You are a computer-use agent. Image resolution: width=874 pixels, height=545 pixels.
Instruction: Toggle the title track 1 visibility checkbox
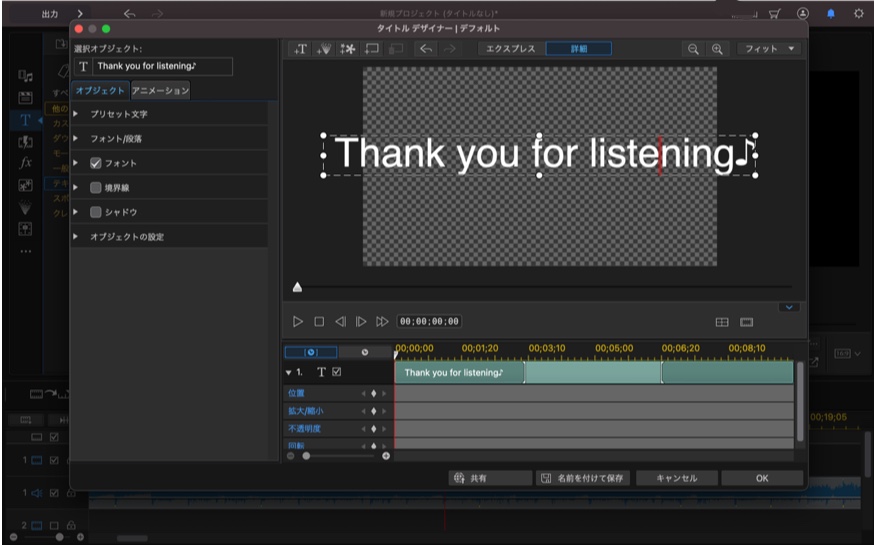[337, 372]
